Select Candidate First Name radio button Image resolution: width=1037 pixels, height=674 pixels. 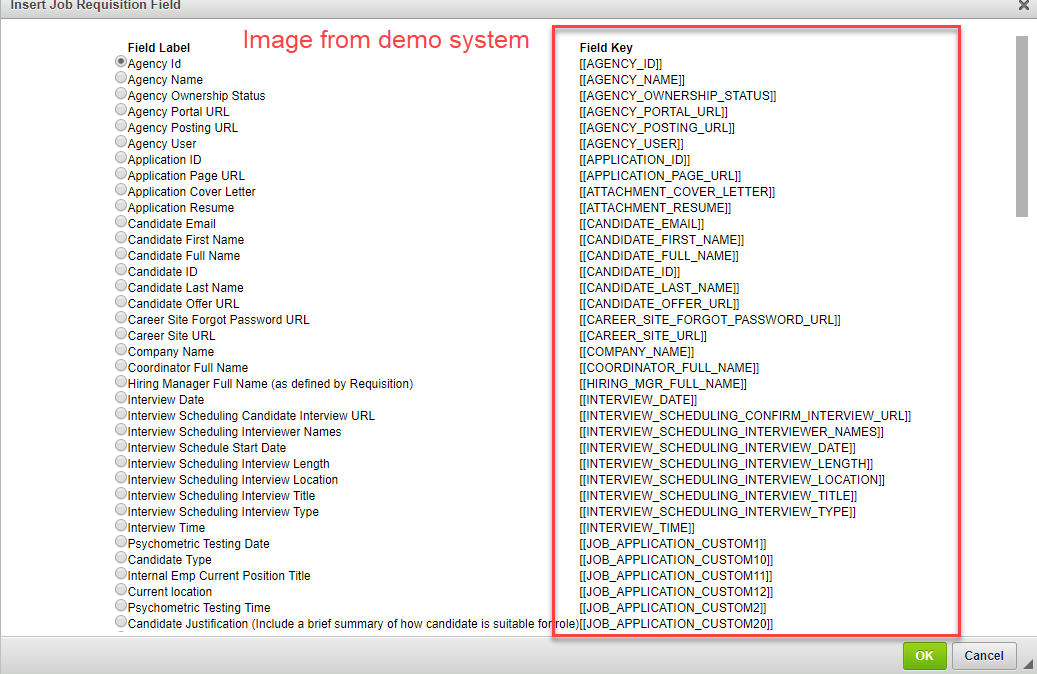click(x=120, y=237)
